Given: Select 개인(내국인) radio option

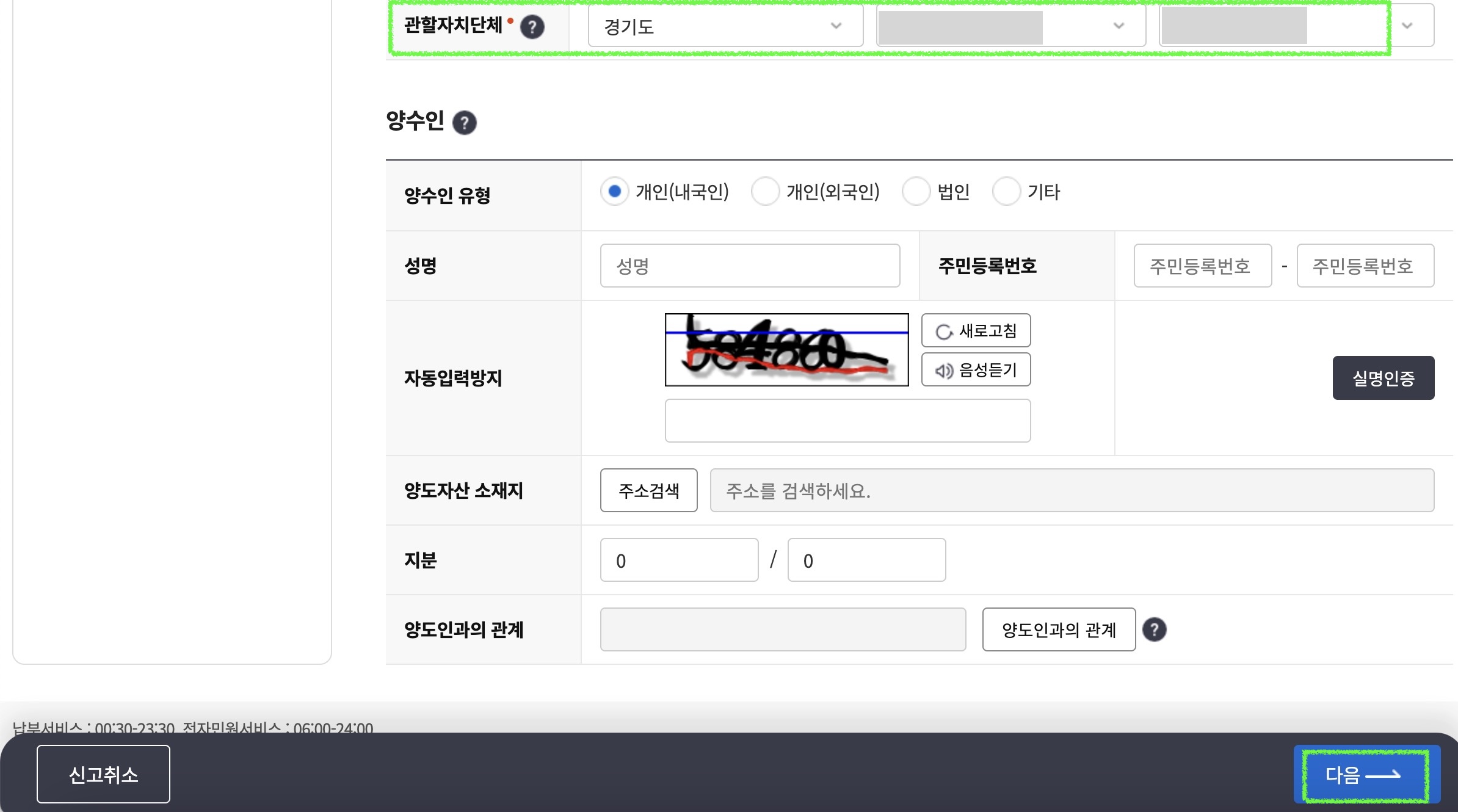Looking at the screenshot, I should [614, 192].
